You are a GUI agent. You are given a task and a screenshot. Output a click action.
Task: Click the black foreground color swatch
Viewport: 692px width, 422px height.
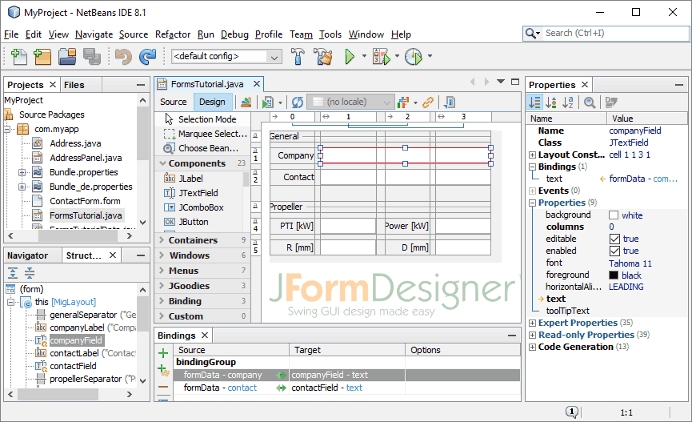tap(613, 275)
